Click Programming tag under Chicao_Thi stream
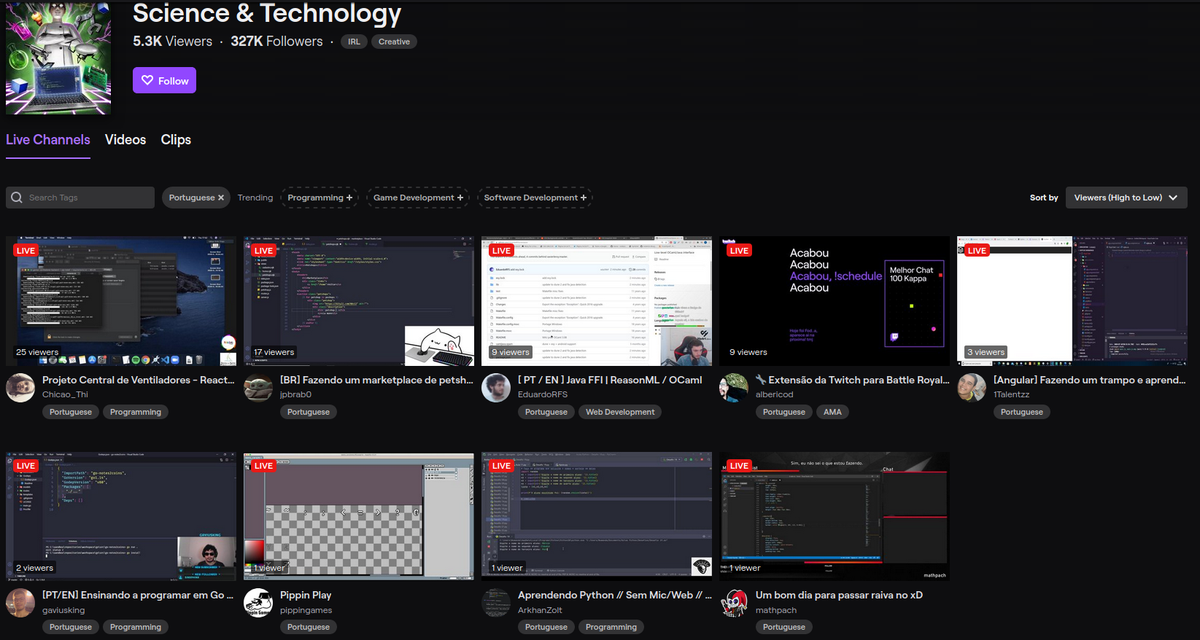The height and width of the screenshot is (640, 1200). pyautogui.click(x=135, y=412)
